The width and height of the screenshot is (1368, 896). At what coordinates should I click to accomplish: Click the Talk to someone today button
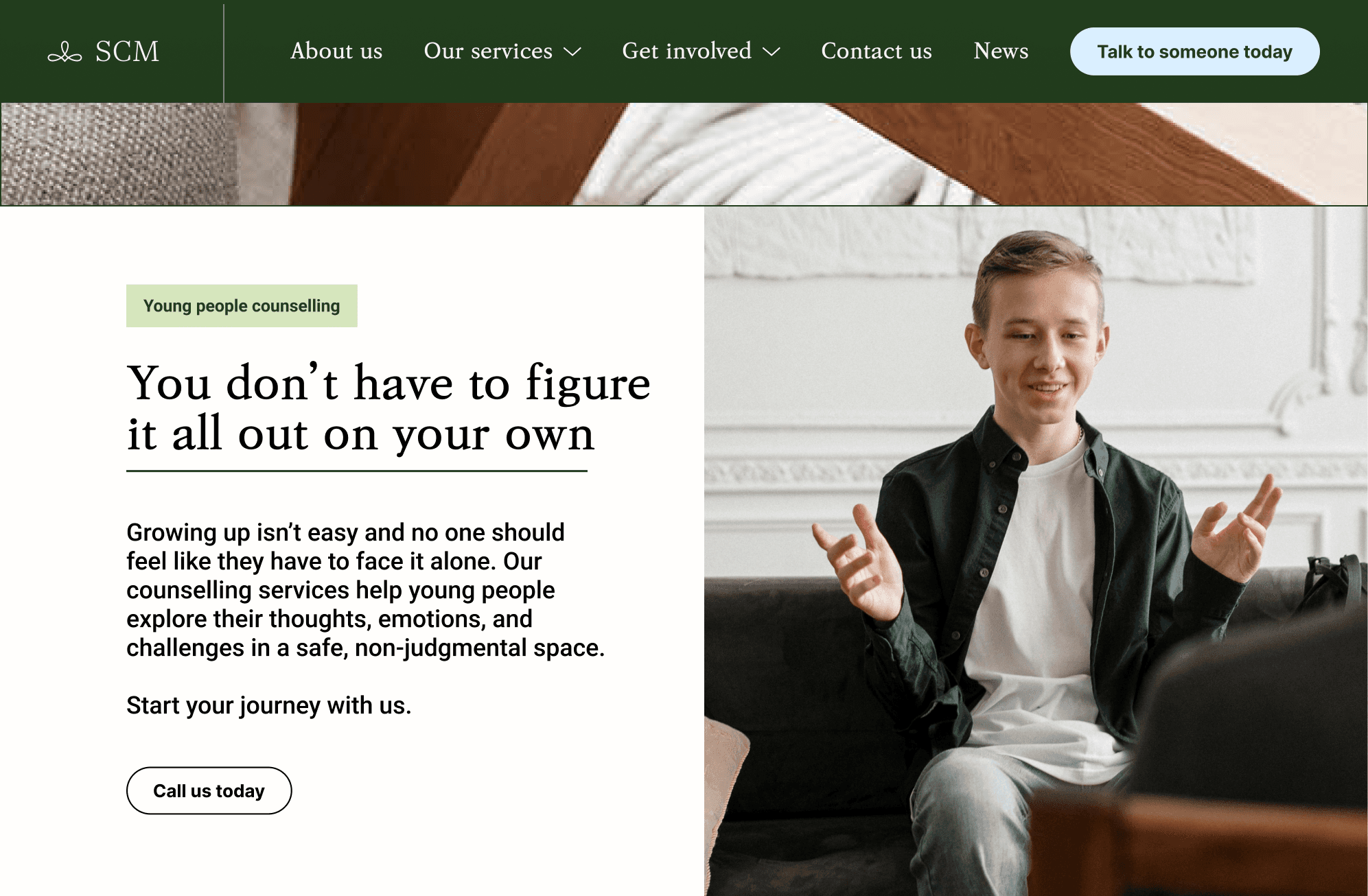click(1194, 51)
